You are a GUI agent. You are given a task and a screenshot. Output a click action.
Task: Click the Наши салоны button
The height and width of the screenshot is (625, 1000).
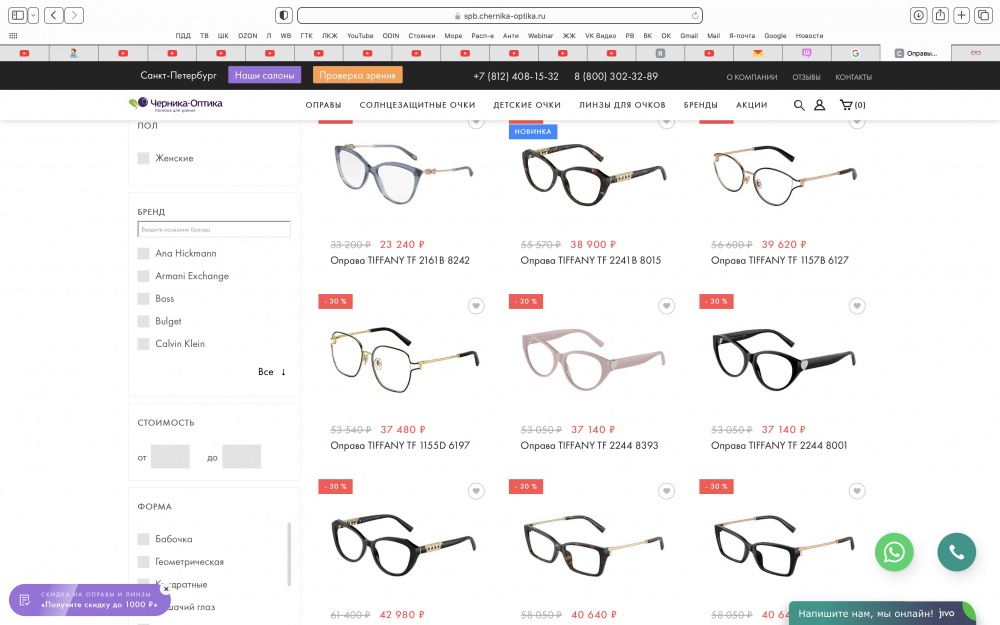click(265, 75)
